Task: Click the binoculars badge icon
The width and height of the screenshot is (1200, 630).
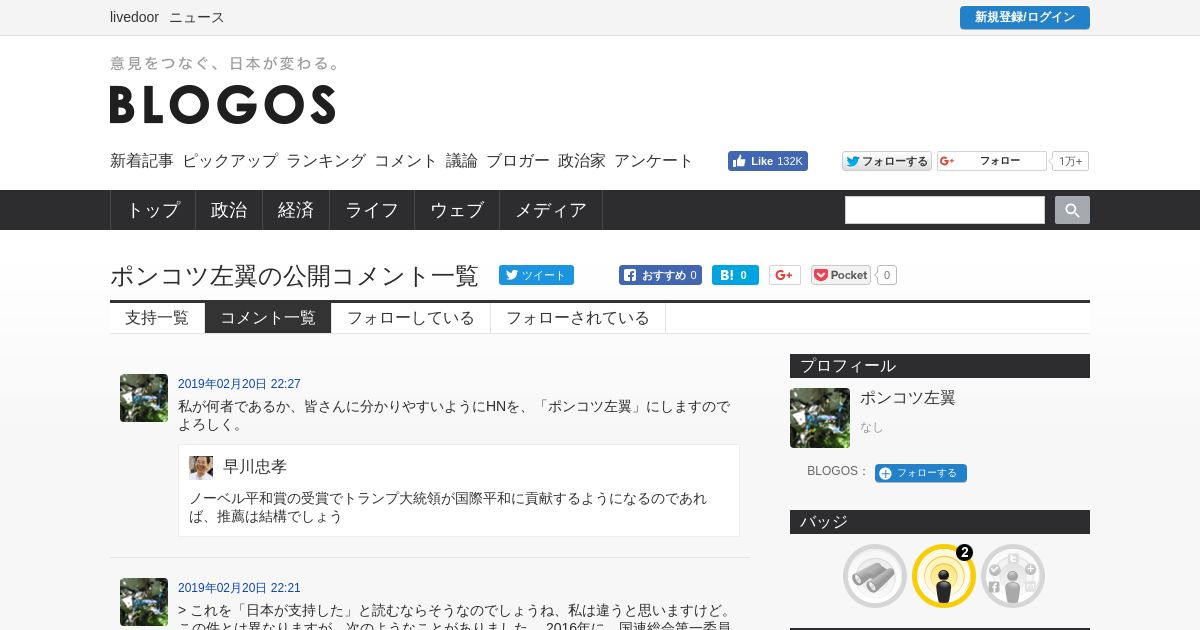Action: click(875, 576)
